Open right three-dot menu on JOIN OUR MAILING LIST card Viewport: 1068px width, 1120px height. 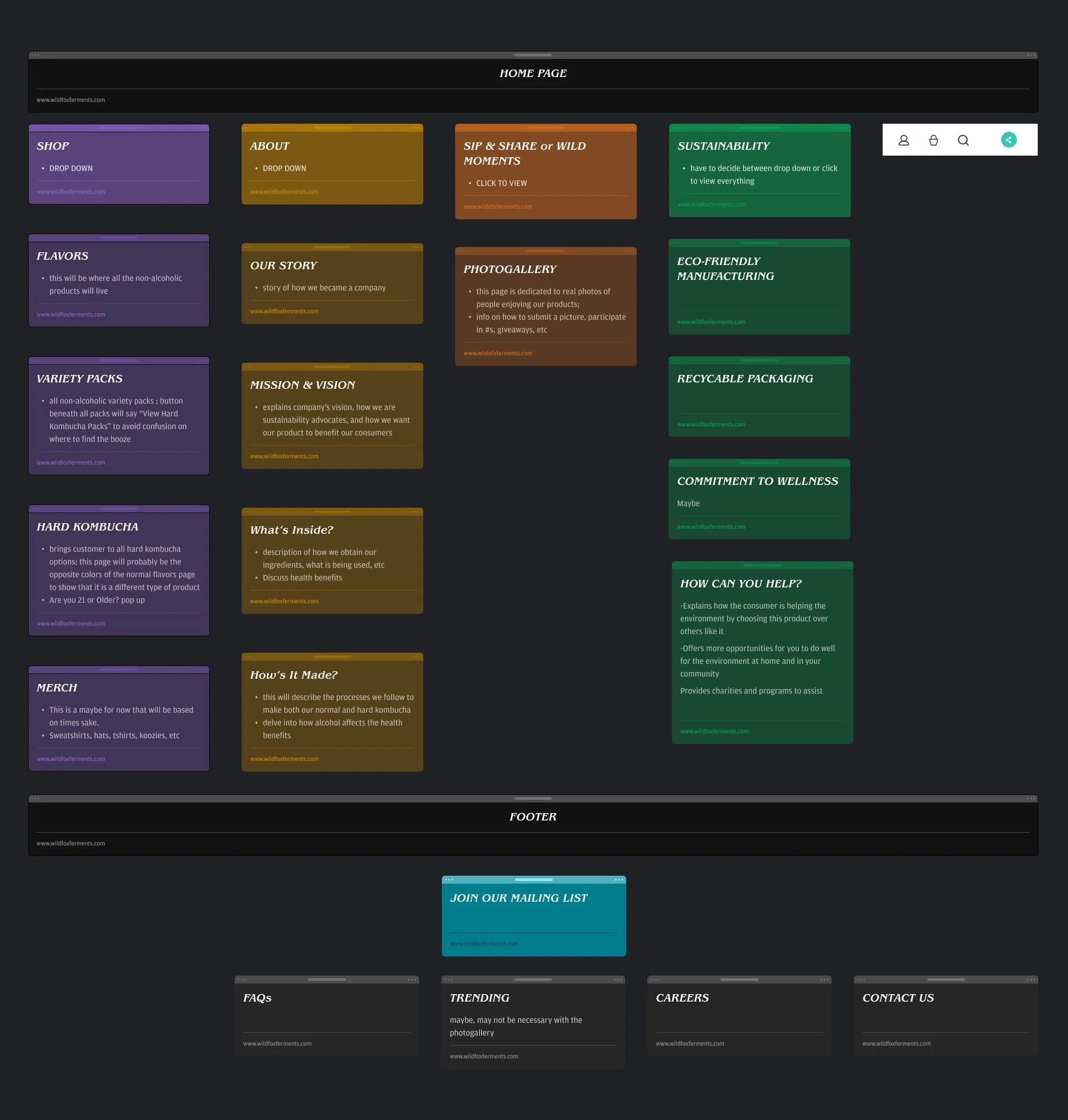tap(618, 880)
